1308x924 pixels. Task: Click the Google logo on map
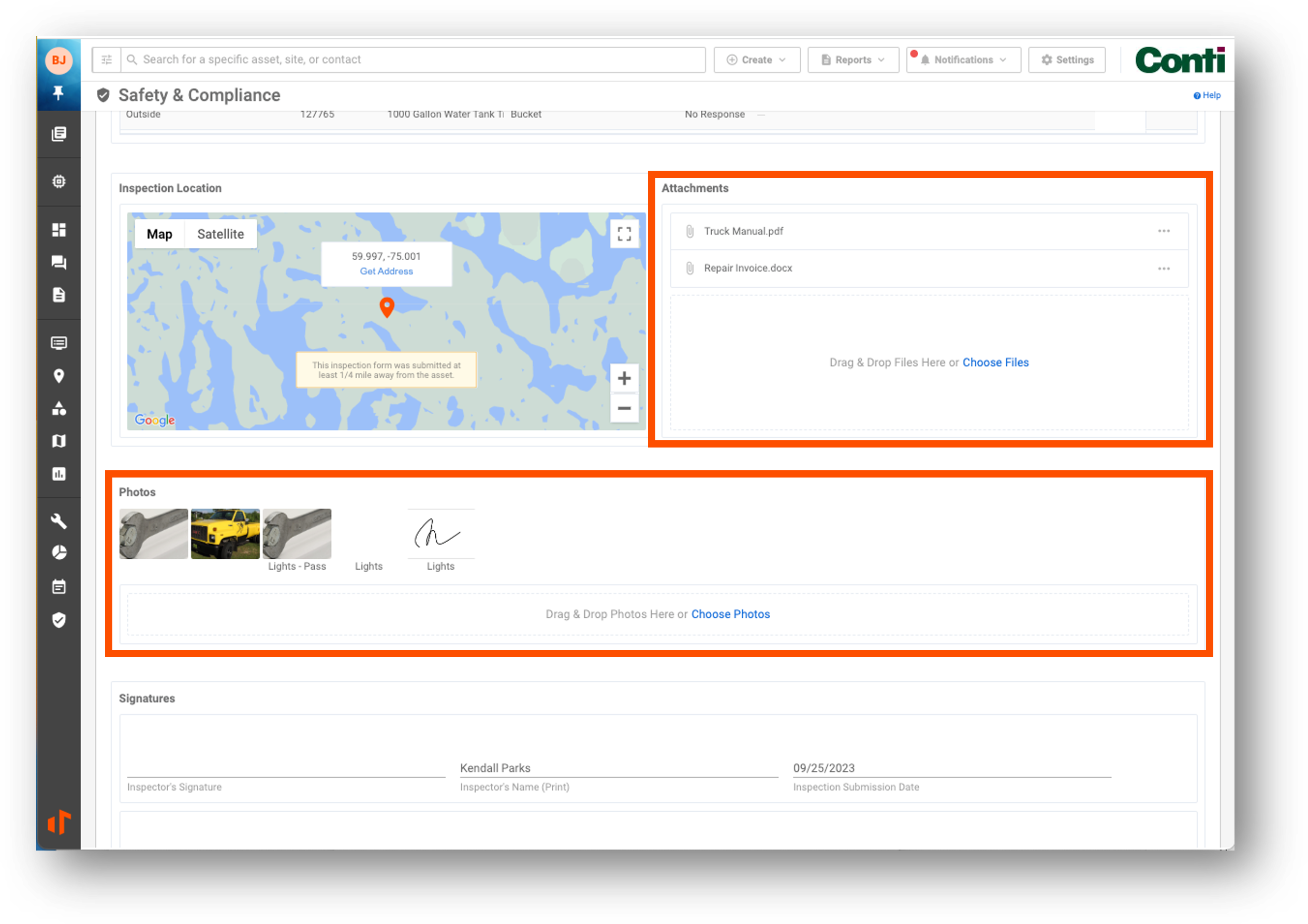point(154,420)
